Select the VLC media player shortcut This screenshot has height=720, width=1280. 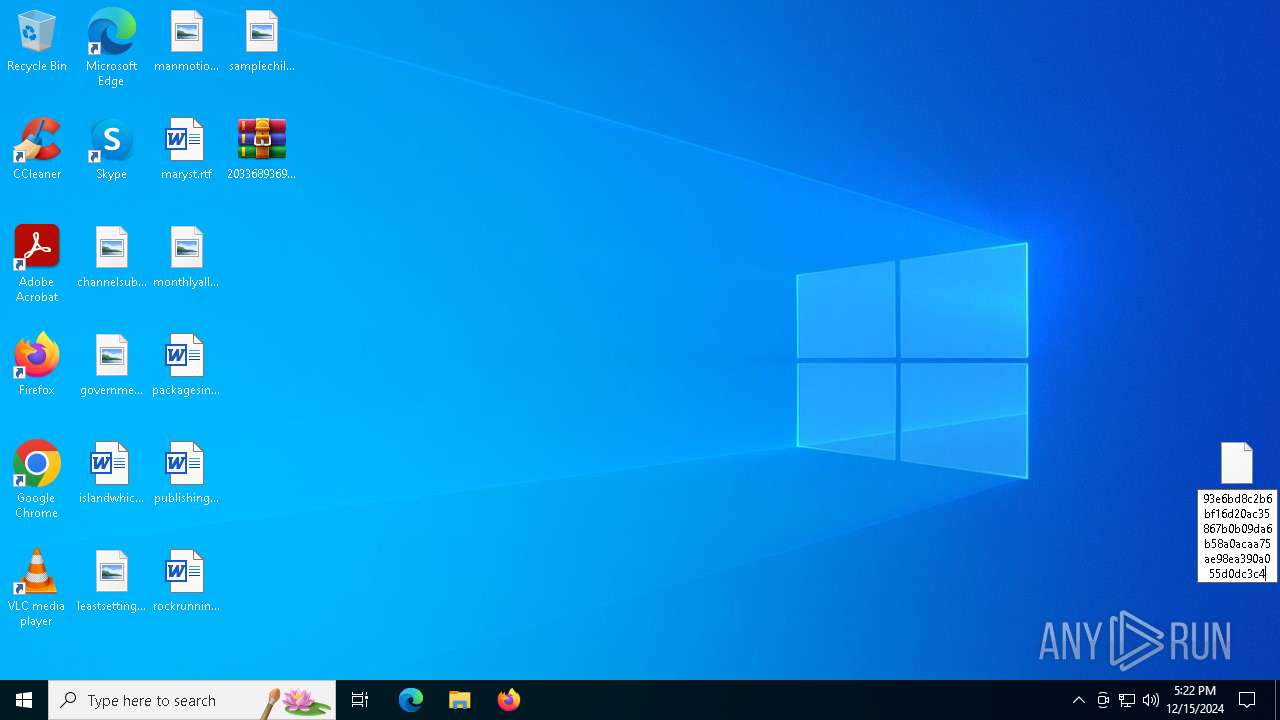pyautogui.click(x=37, y=588)
